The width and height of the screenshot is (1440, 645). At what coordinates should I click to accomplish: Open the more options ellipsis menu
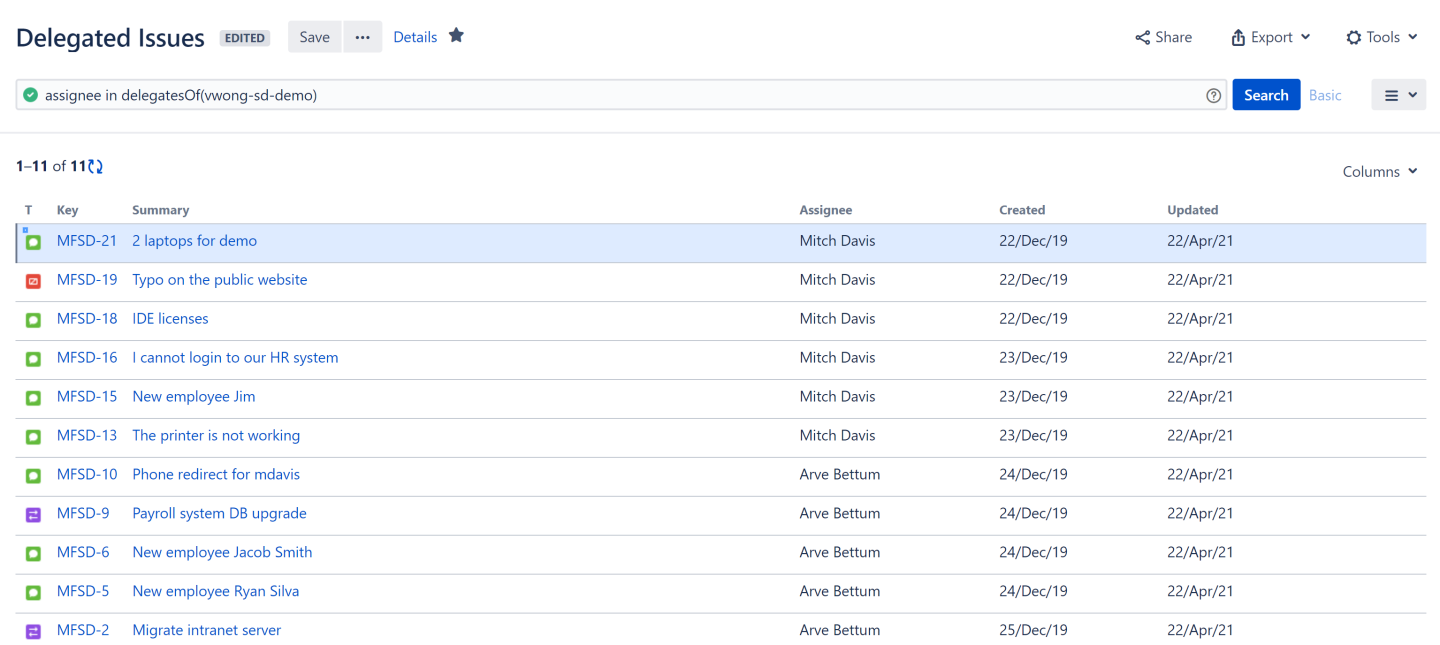[363, 37]
